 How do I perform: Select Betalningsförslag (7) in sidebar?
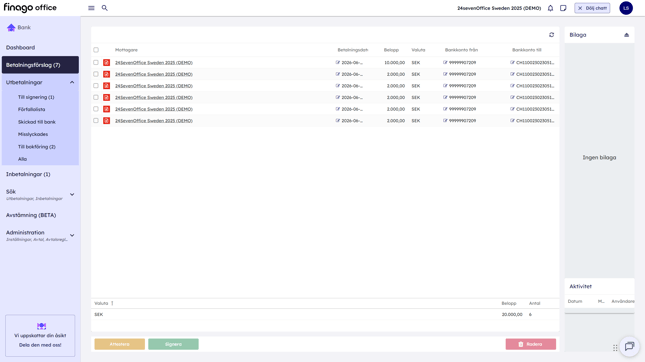(x=40, y=65)
